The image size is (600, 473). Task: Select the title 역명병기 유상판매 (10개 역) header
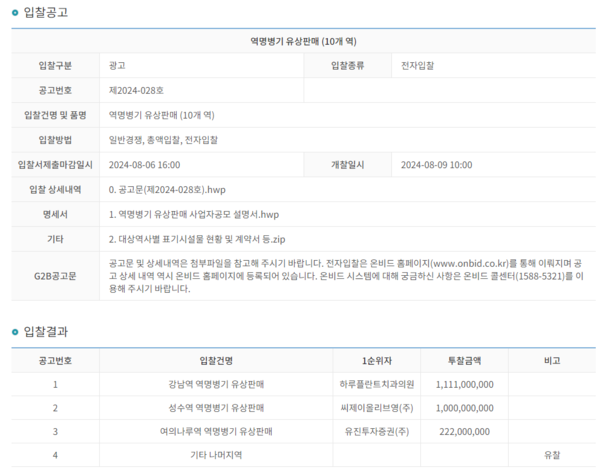(303, 41)
